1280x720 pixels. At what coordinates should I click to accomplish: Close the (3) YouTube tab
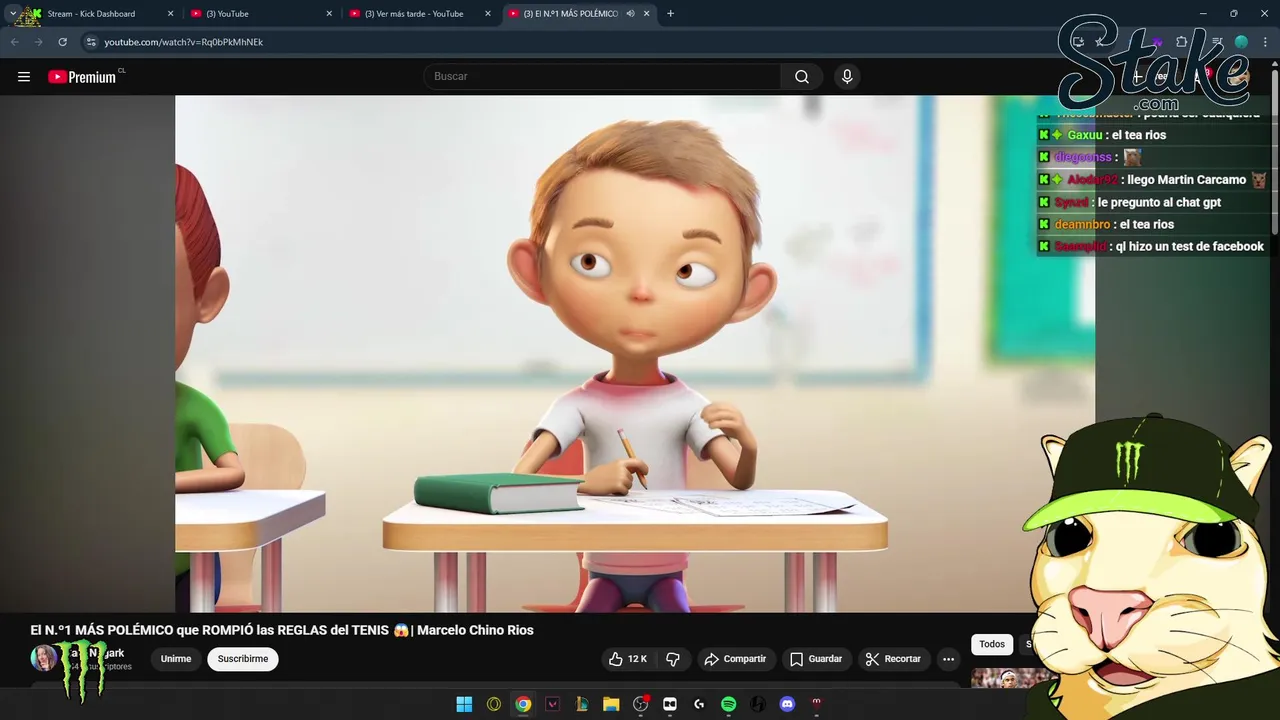329,14
